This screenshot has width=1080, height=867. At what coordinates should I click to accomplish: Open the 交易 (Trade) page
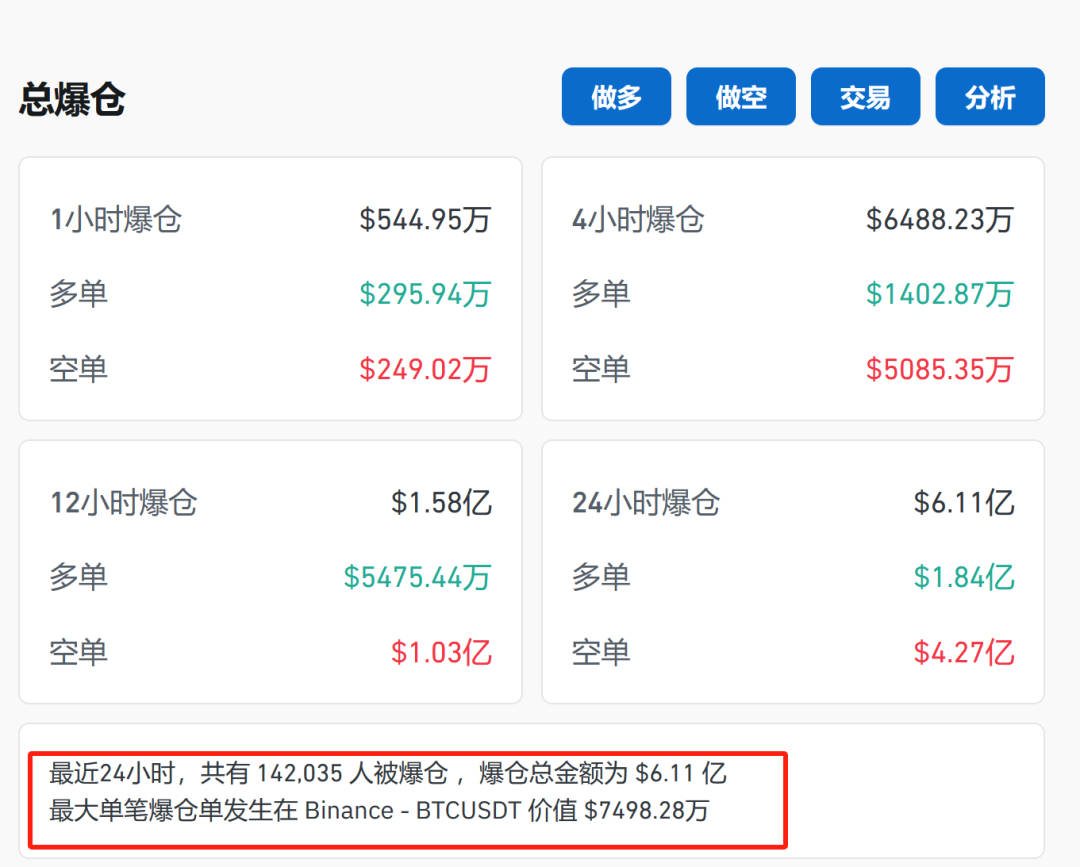point(864,96)
